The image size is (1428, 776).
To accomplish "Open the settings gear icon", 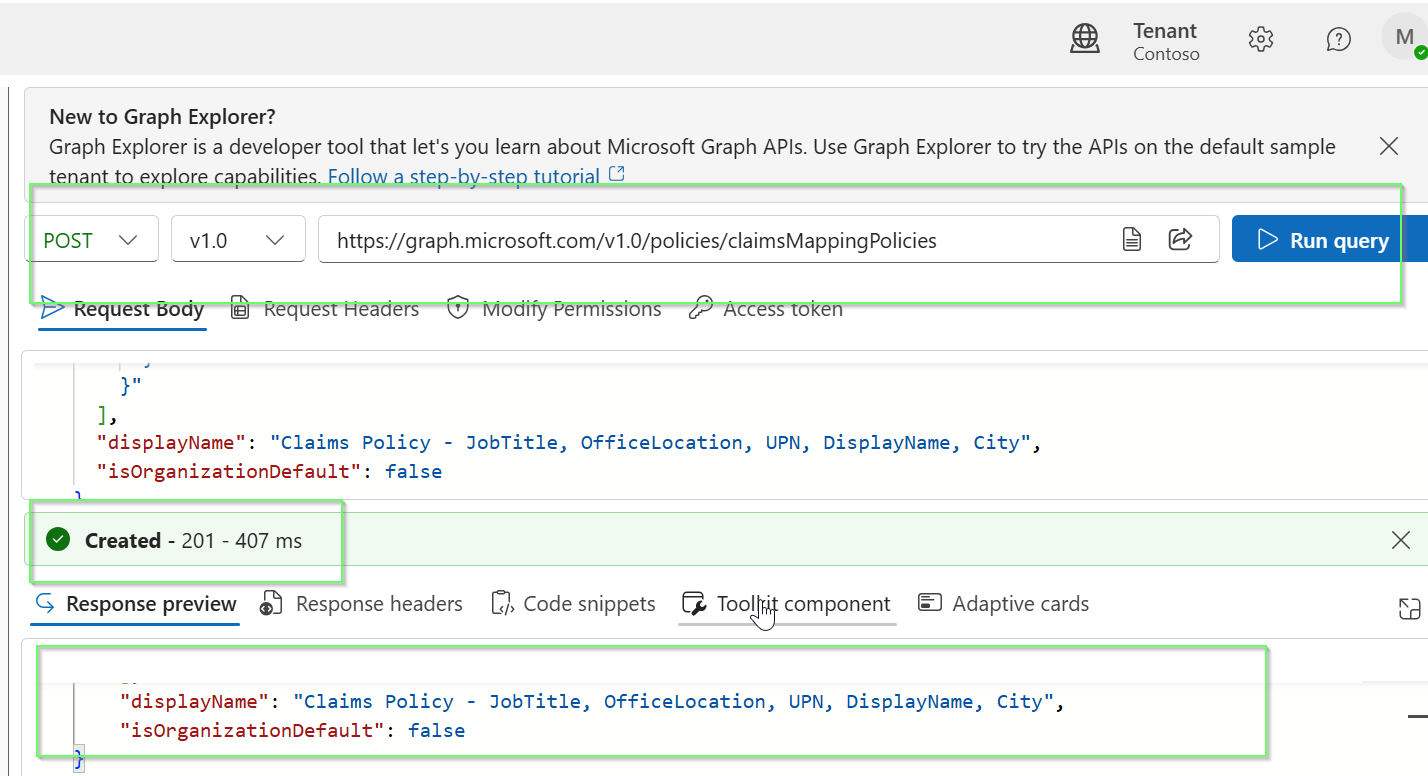I will 1261,39.
